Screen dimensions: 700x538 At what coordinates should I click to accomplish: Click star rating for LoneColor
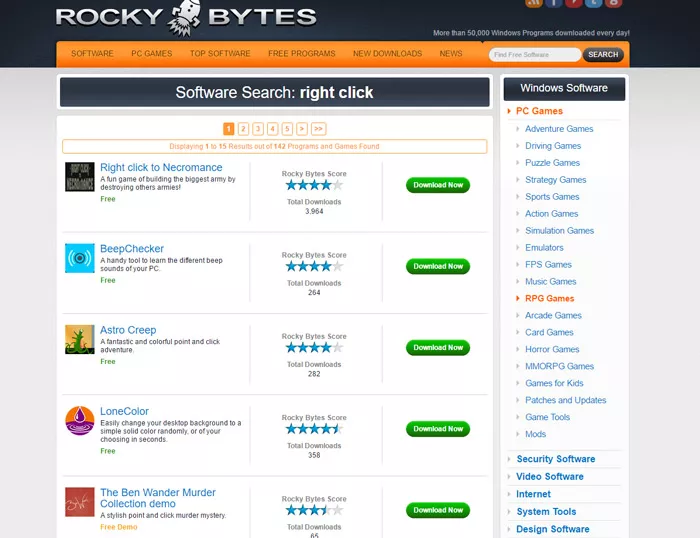coord(314,429)
